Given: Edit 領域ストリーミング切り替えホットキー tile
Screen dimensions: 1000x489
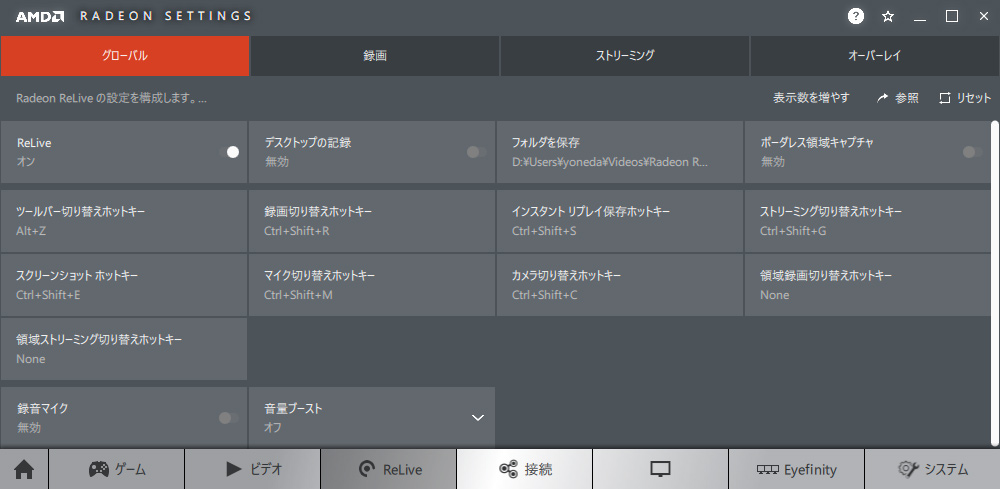Looking at the screenshot, I should [x=124, y=349].
